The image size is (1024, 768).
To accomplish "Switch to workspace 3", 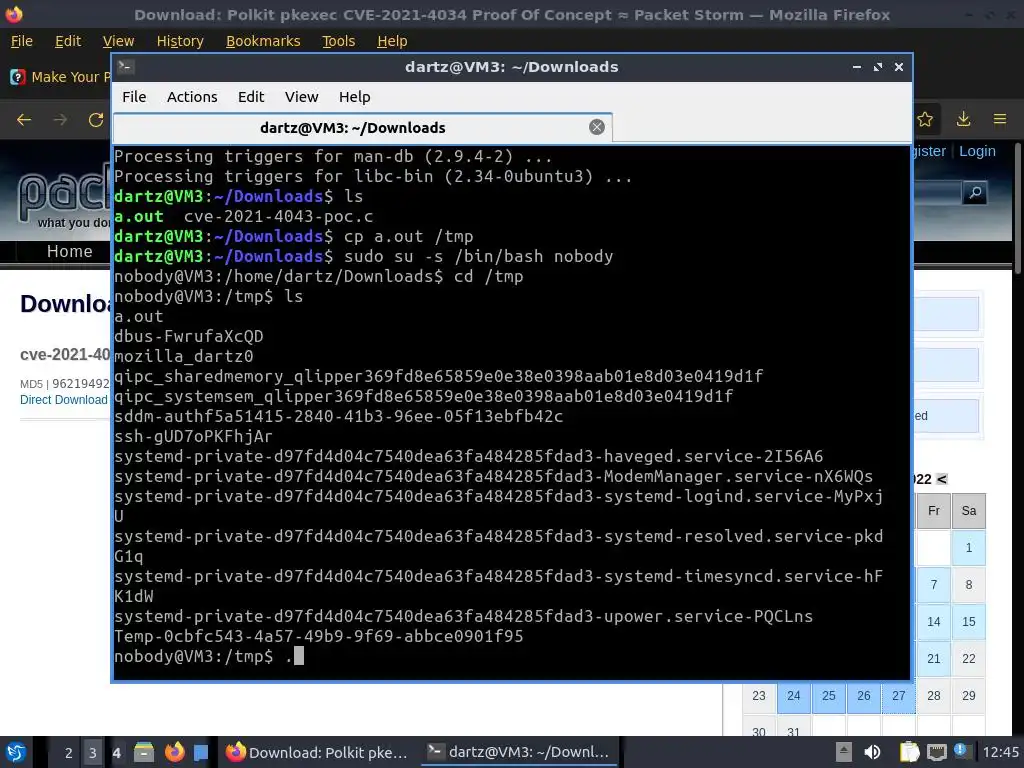I will click(x=92, y=753).
